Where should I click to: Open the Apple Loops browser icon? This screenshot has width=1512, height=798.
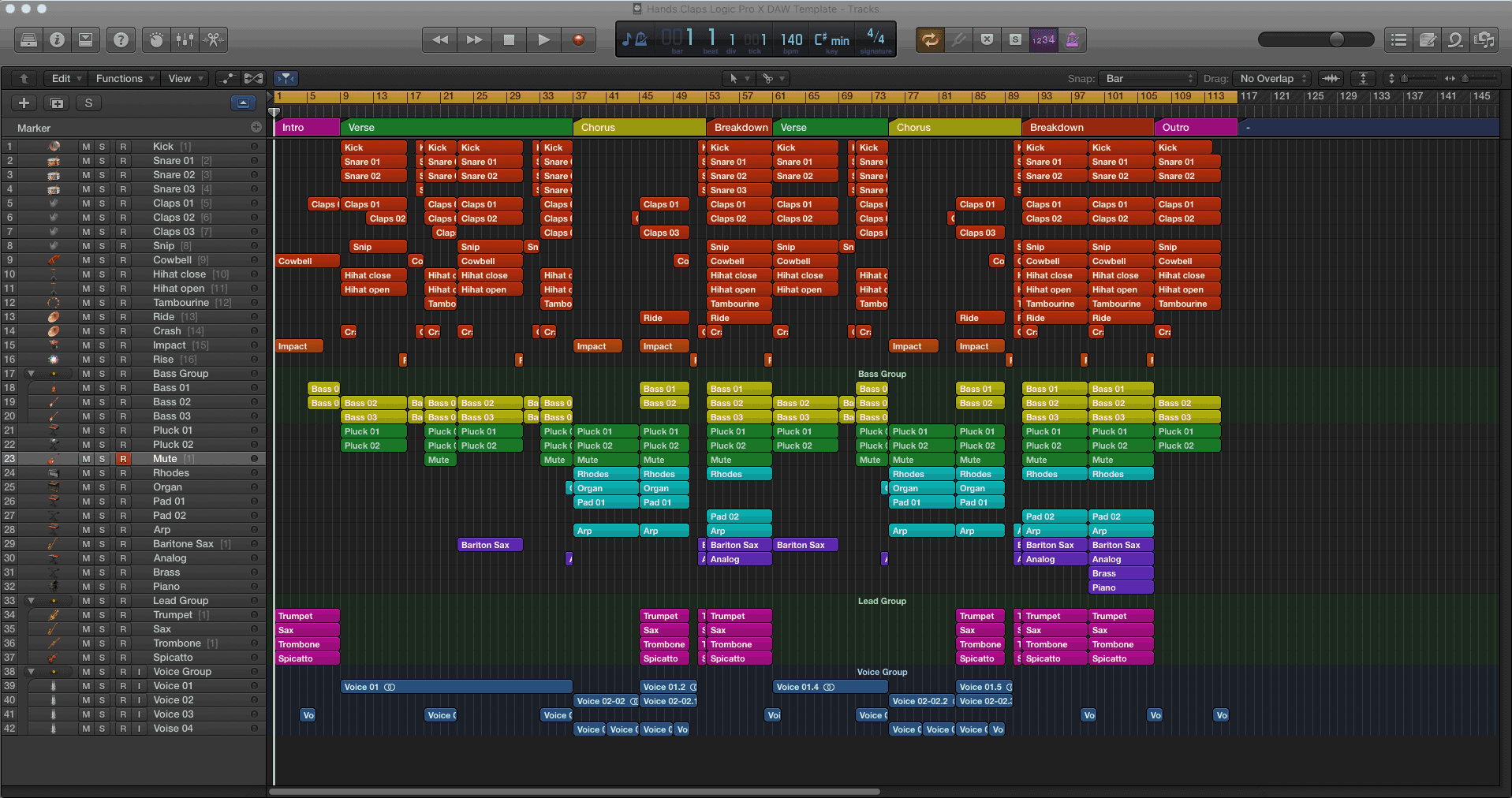pyautogui.click(x=1456, y=39)
